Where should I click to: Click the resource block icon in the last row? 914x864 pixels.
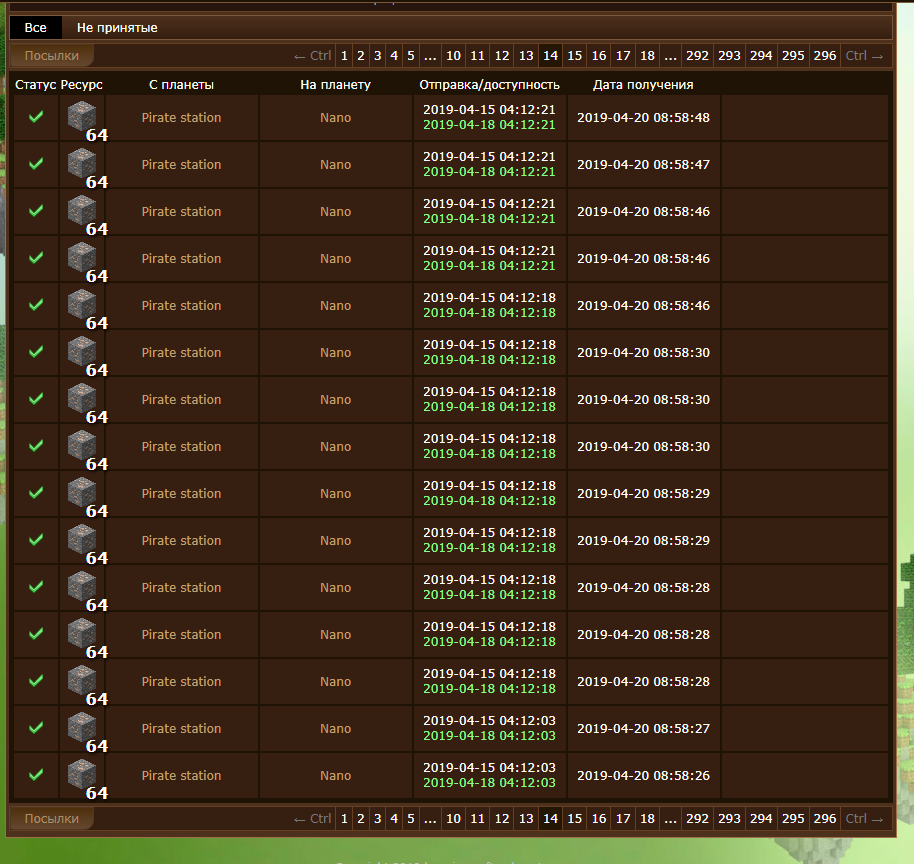tap(82, 776)
